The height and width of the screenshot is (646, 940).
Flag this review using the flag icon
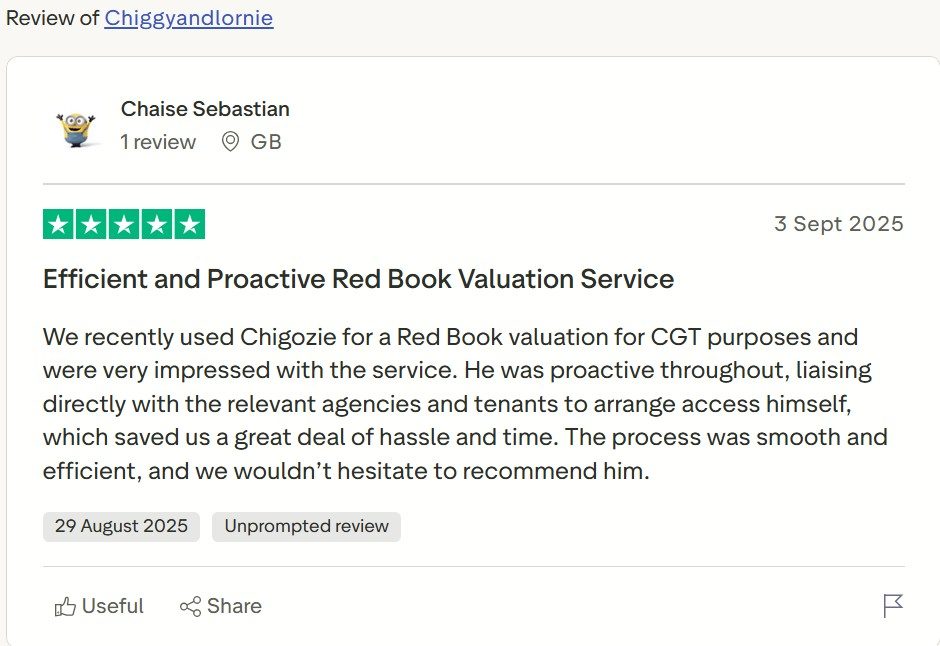click(893, 606)
